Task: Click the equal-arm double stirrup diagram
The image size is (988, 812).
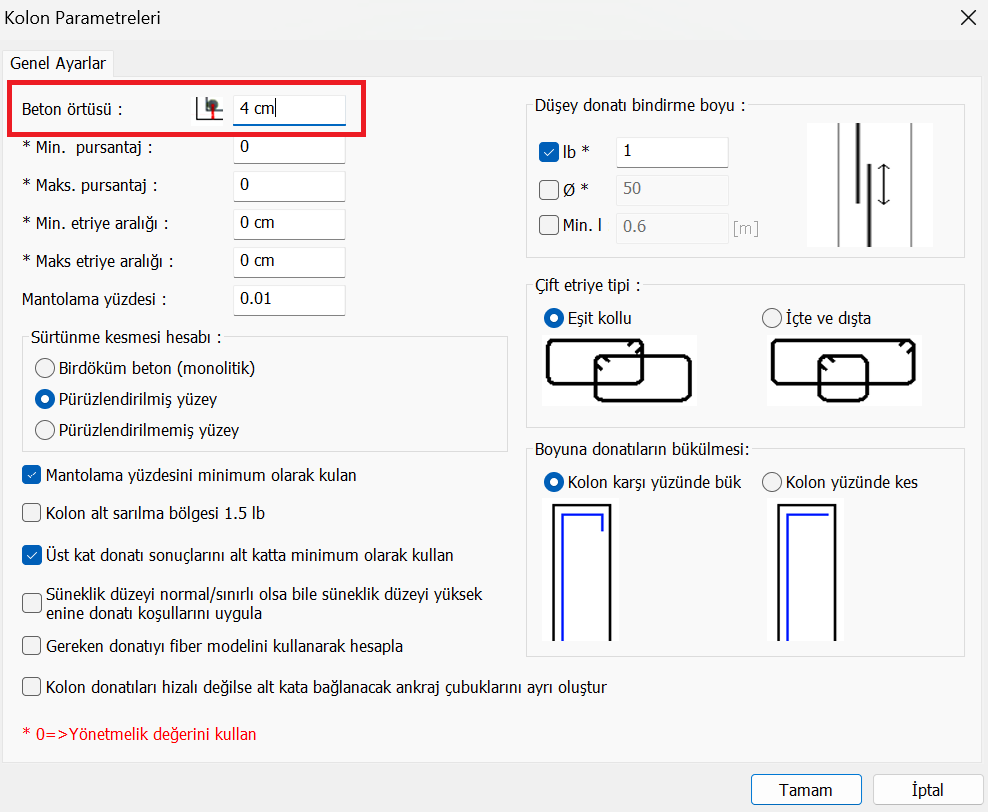Action: coord(619,369)
